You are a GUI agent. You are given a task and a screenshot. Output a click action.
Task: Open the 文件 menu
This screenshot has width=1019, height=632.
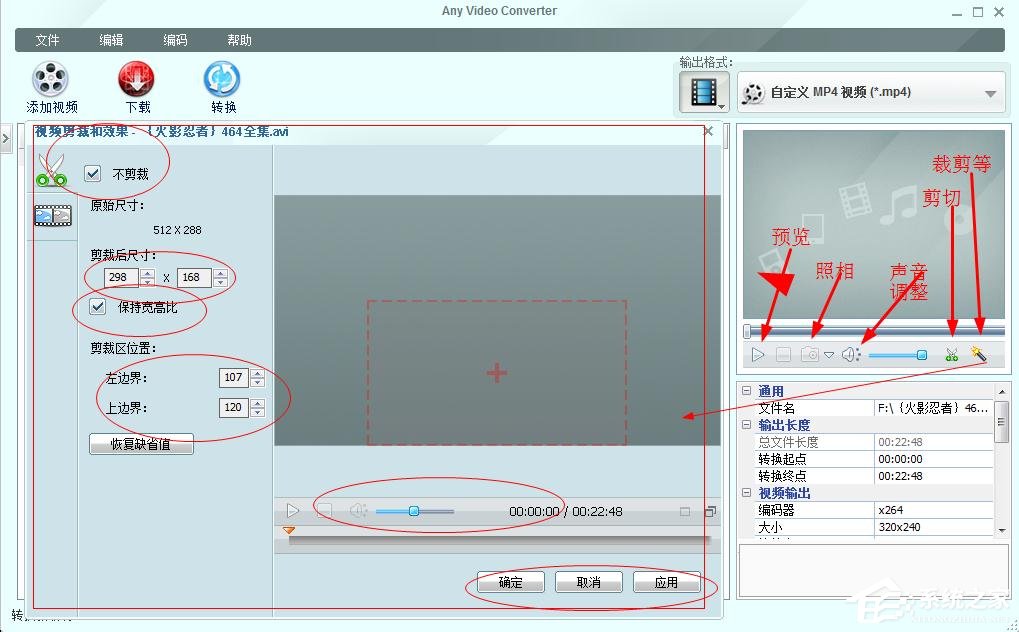coord(47,40)
